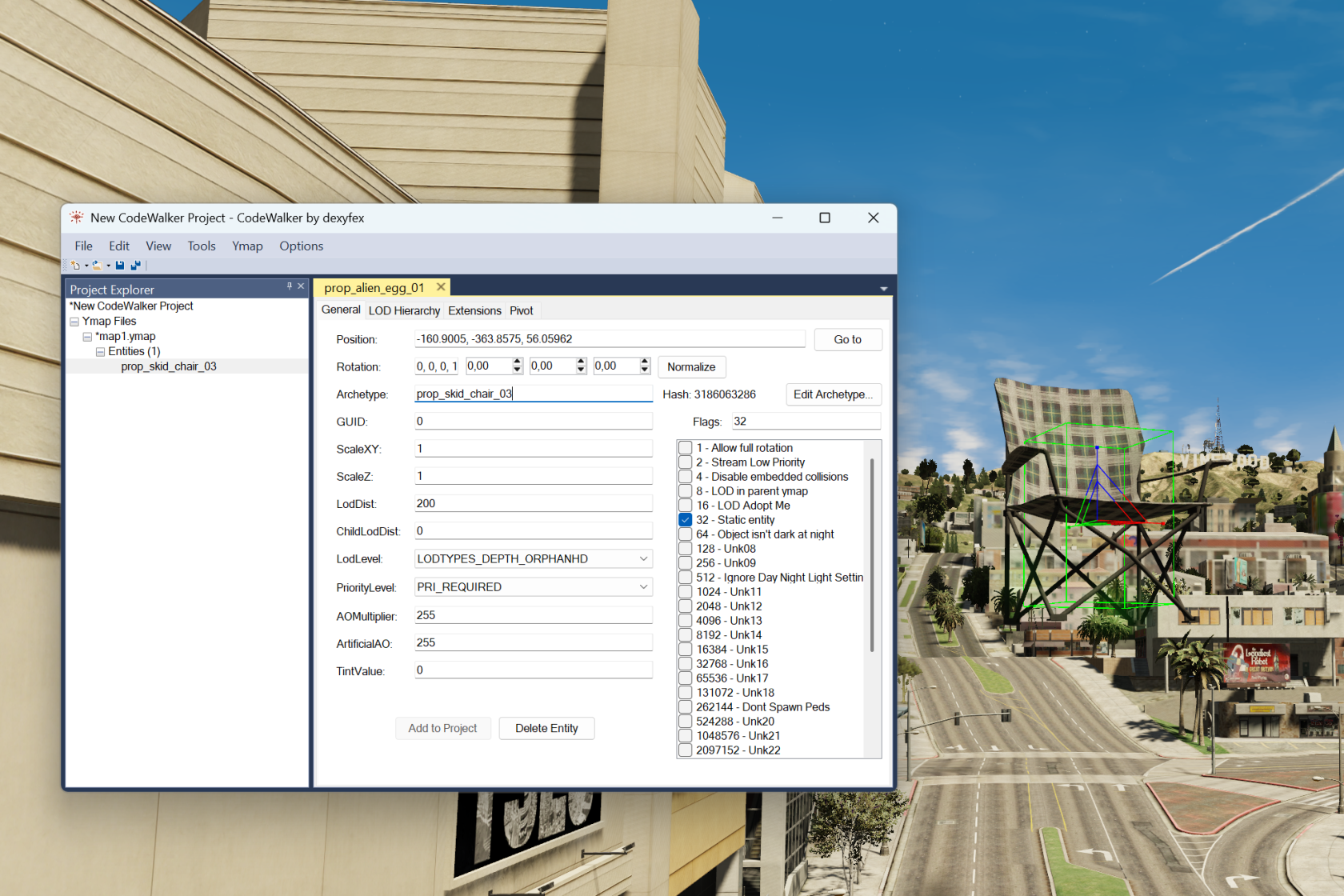Click the Delete Entity button
Image resolution: width=1344 pixels, height=896 pixels.
click(546, 729)
